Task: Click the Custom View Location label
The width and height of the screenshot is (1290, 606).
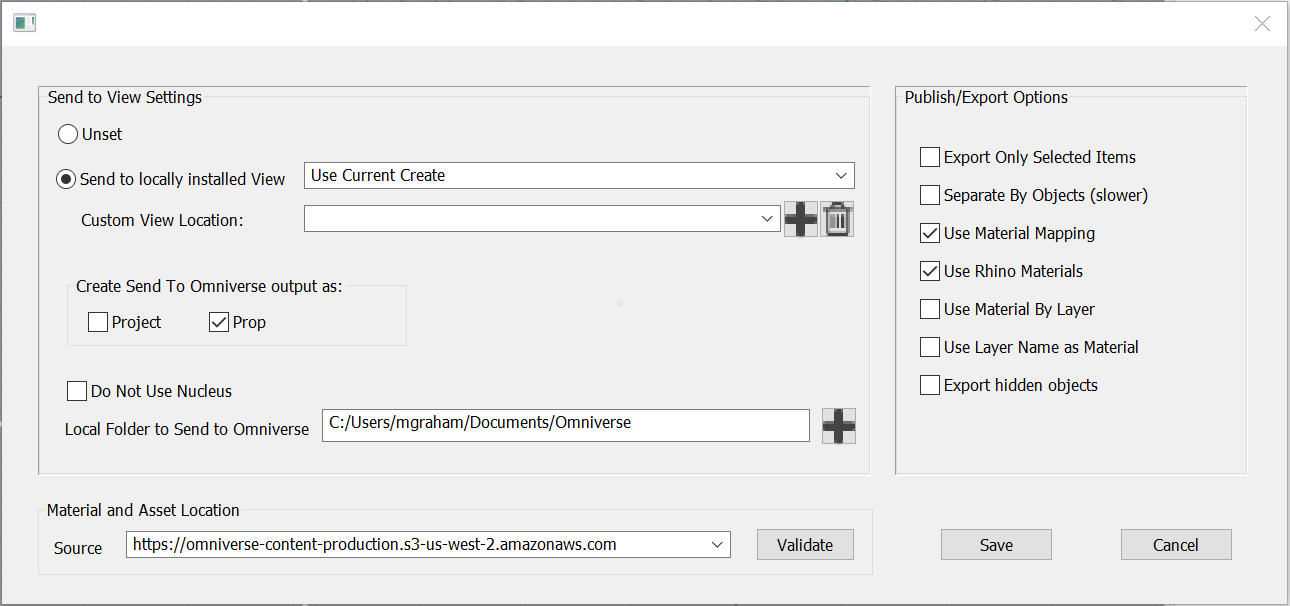Action: (x=162, y=220)
